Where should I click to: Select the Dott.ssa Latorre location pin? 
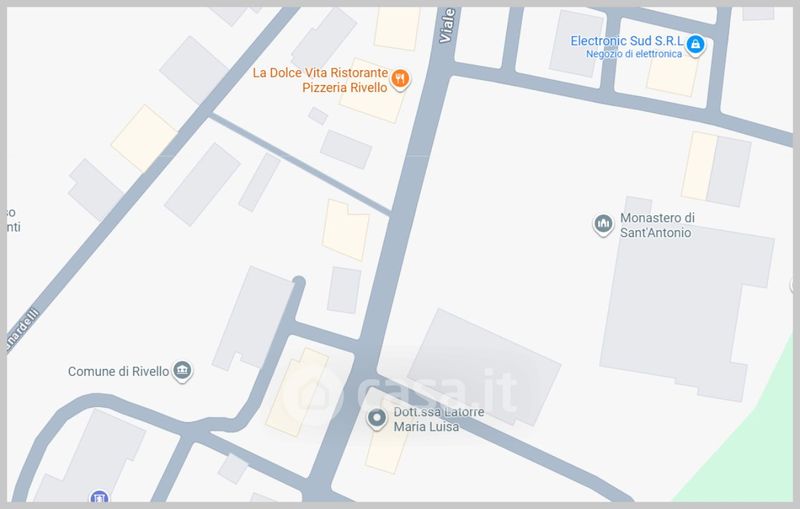click(377, 419)
